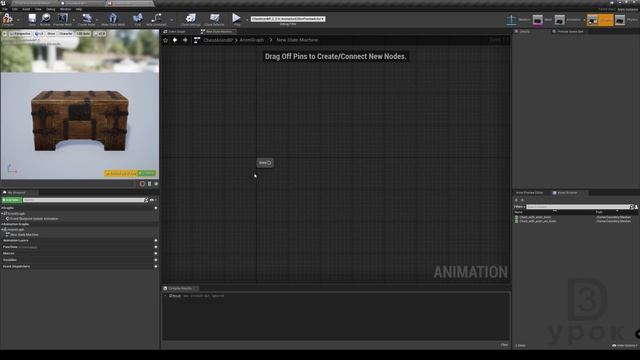The height and width of the screenshot is (360, 640).
Task: Select Event Blueprint Update Animation tree item
Action: click(33, 219)
